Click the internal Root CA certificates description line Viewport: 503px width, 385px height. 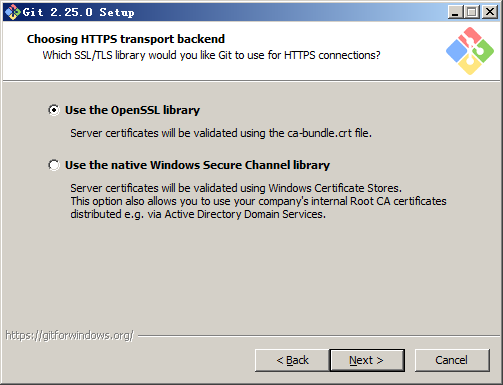258,201
